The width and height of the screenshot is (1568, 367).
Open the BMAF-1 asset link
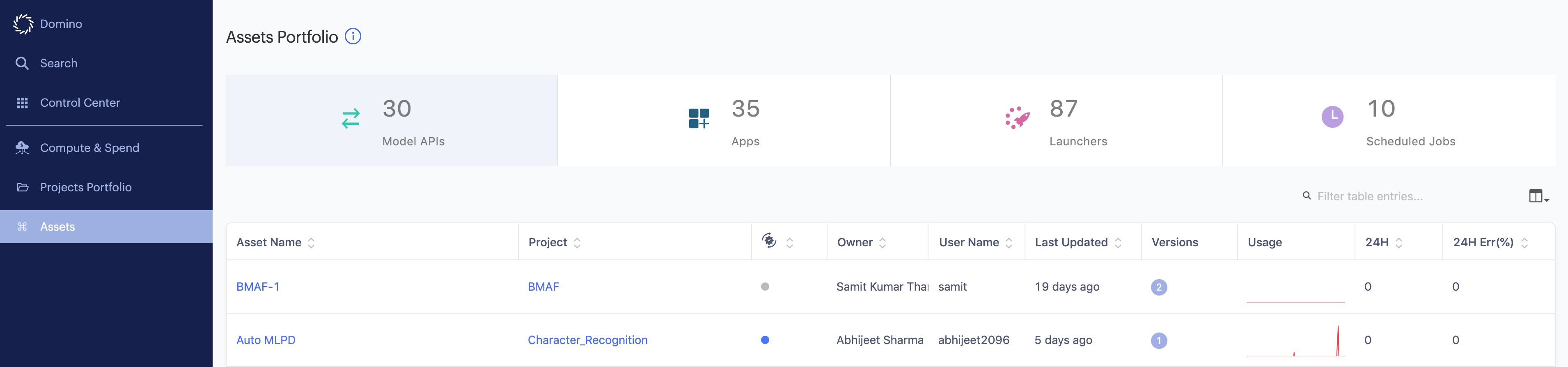257,287
